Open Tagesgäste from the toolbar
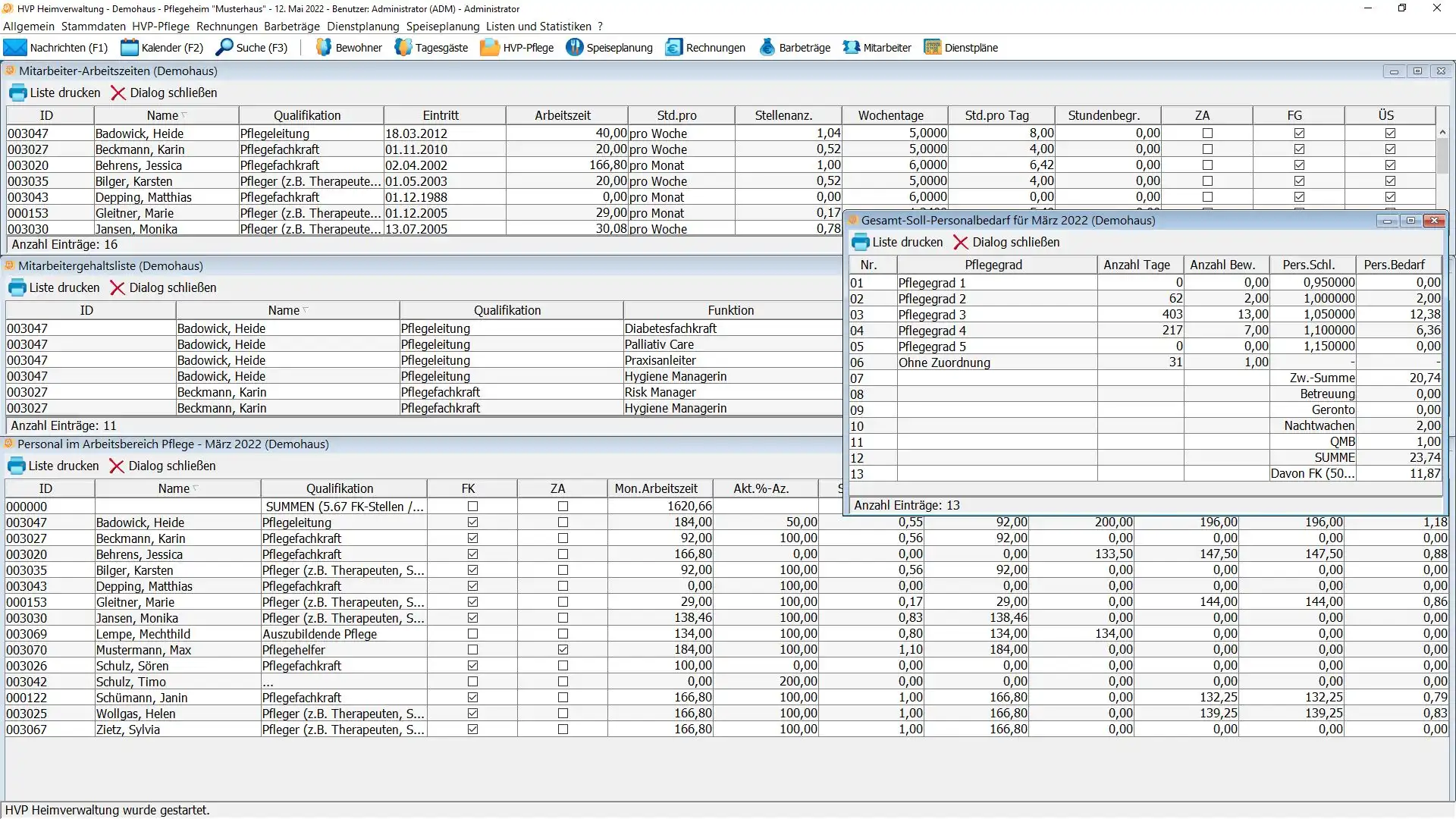 click(403, 48)
